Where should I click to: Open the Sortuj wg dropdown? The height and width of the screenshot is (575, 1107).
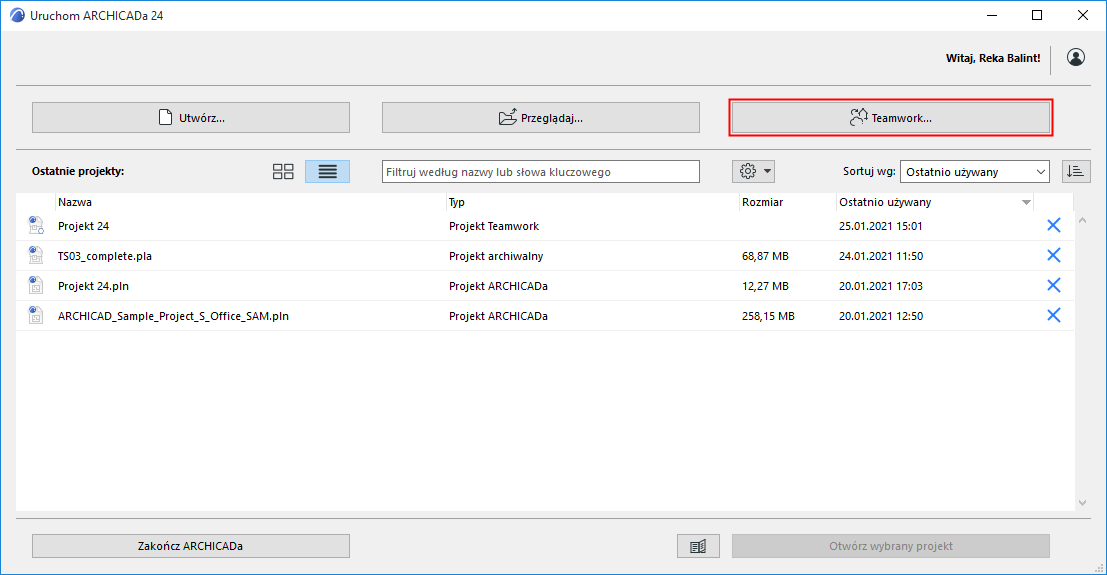(x=974, y=172)
